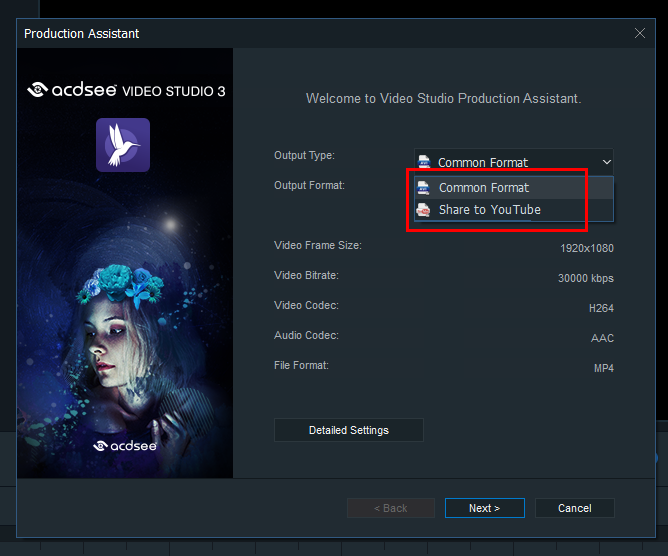The height and width of the screenshot is (556, 668).
Task: Choose Share to YouTube option
Action: tap(514, 210)
